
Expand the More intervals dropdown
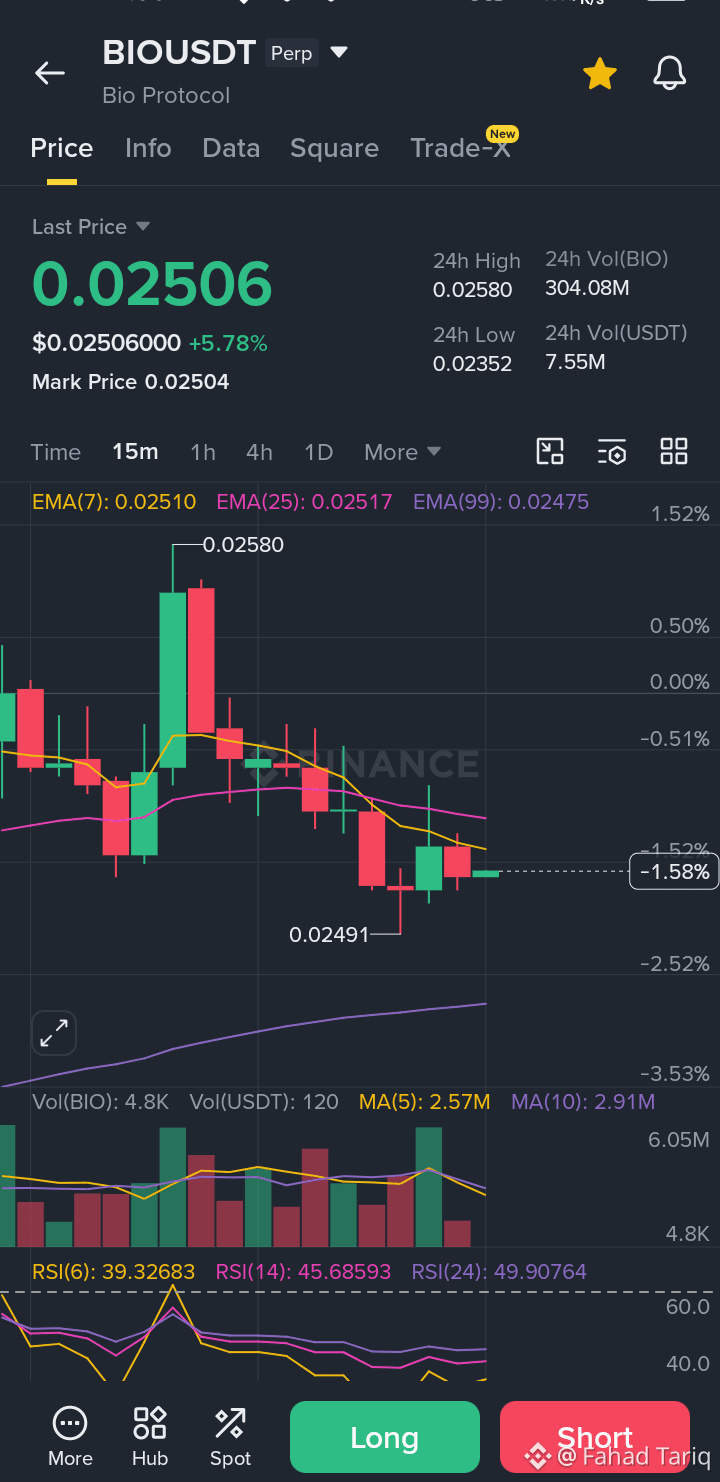point(402,452)
